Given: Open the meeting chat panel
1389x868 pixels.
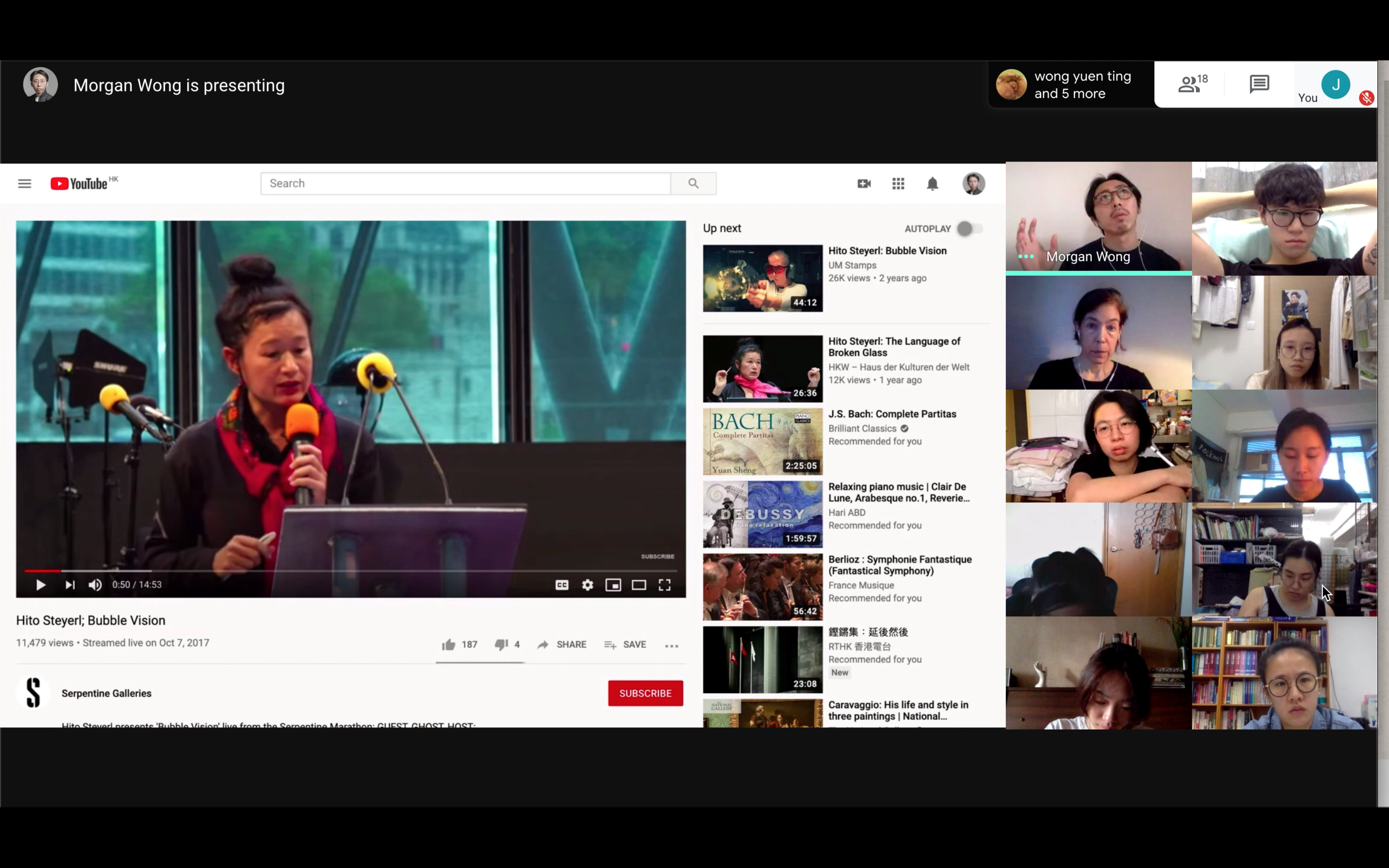Looking at the screenshot, I should coord(1259,84).
